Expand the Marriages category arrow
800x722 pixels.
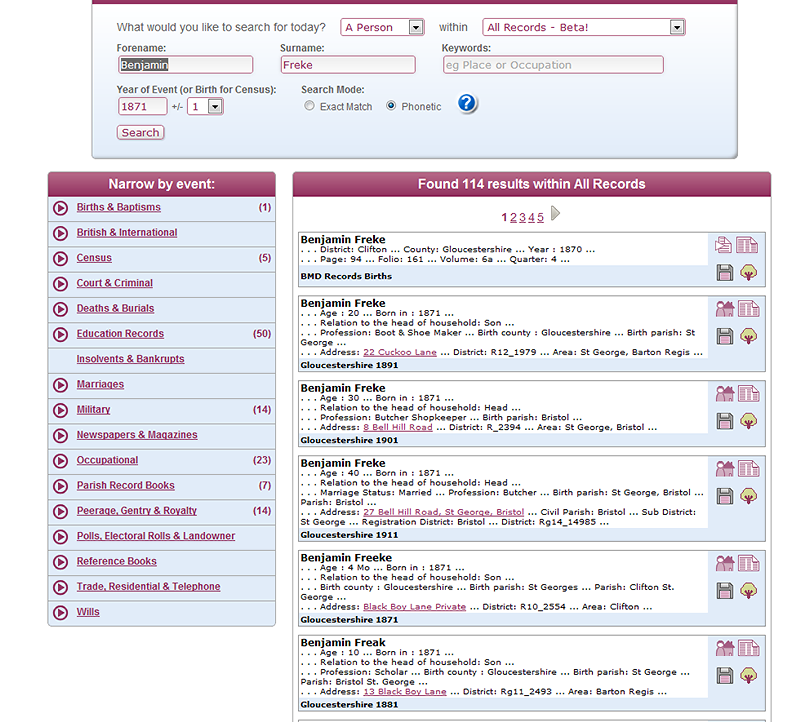pos(61,385)
